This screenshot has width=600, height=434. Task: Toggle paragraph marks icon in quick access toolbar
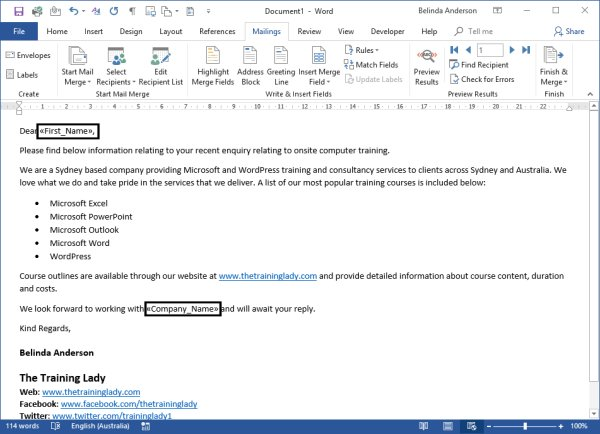tap(132, 11)
